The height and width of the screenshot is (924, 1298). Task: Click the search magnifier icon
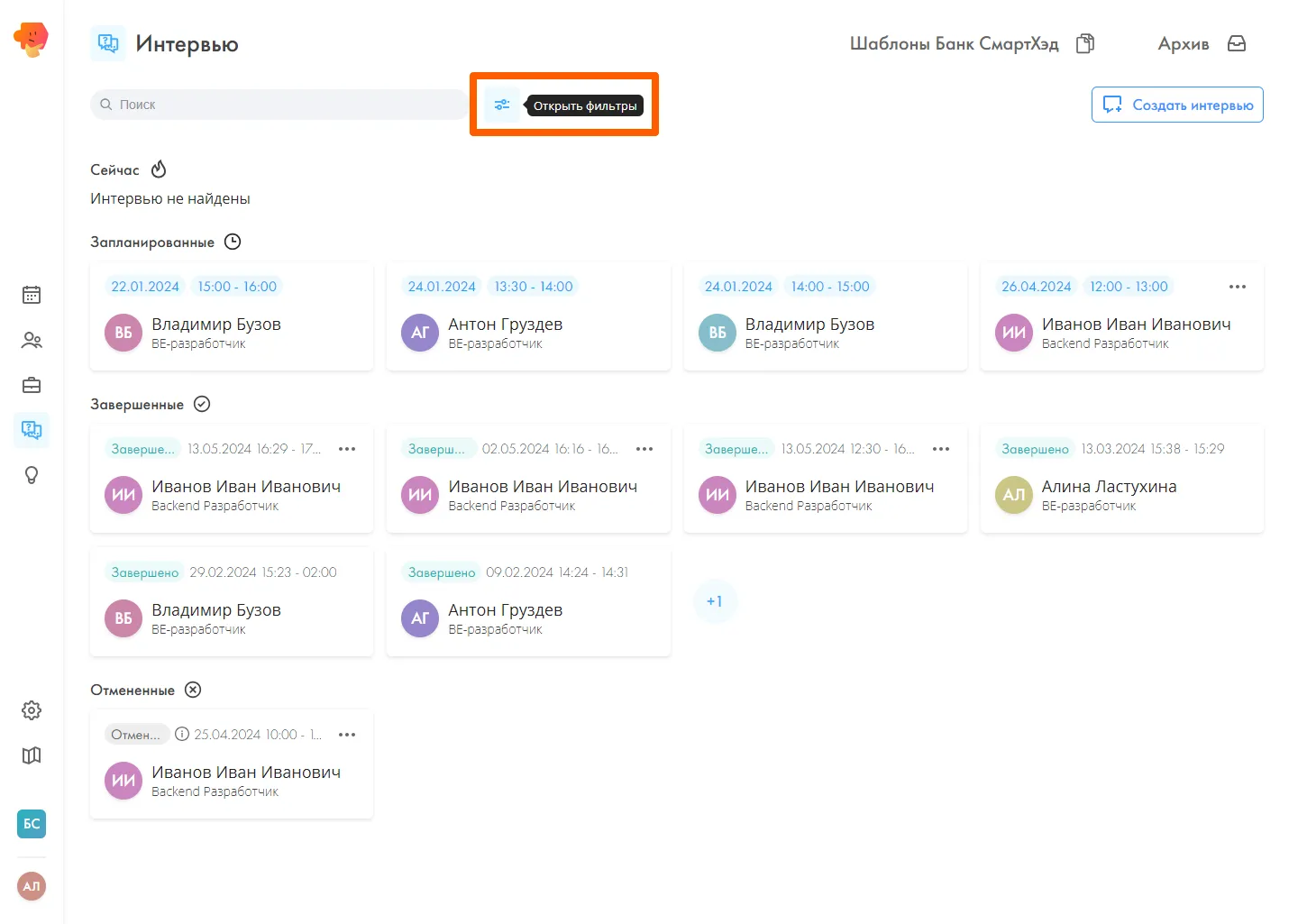click(x=106, y=105)
